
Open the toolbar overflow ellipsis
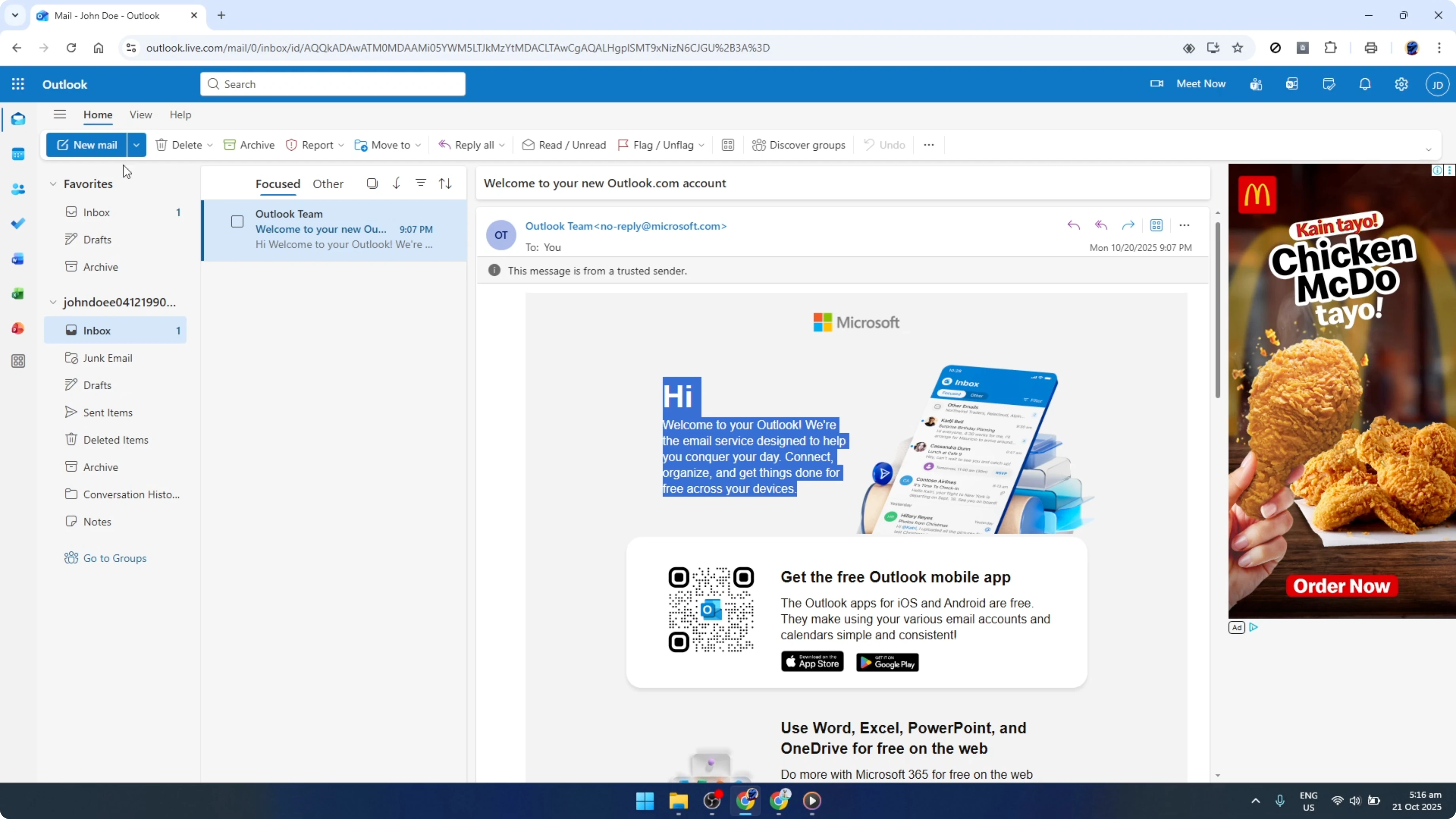929,145
